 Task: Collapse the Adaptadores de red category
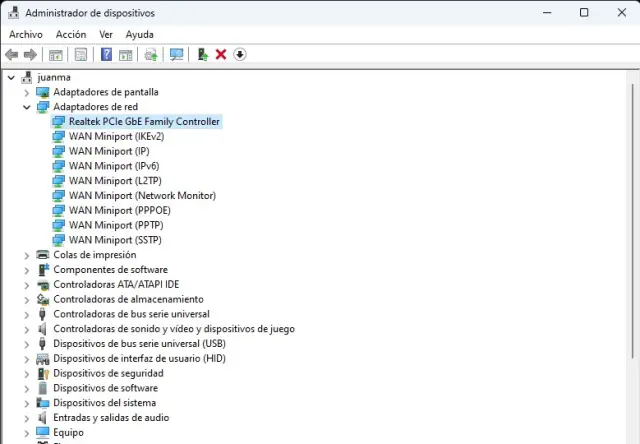[x=27, y=107]
